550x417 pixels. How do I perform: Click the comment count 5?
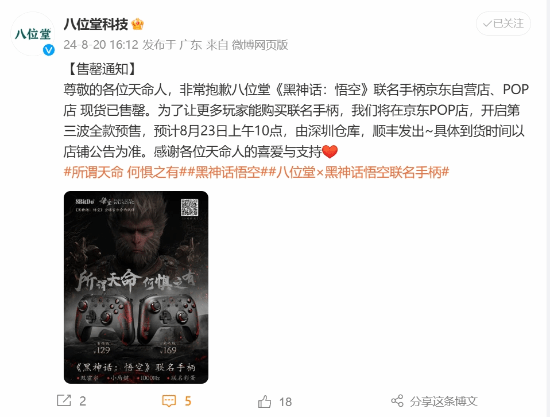coord(188,401)
